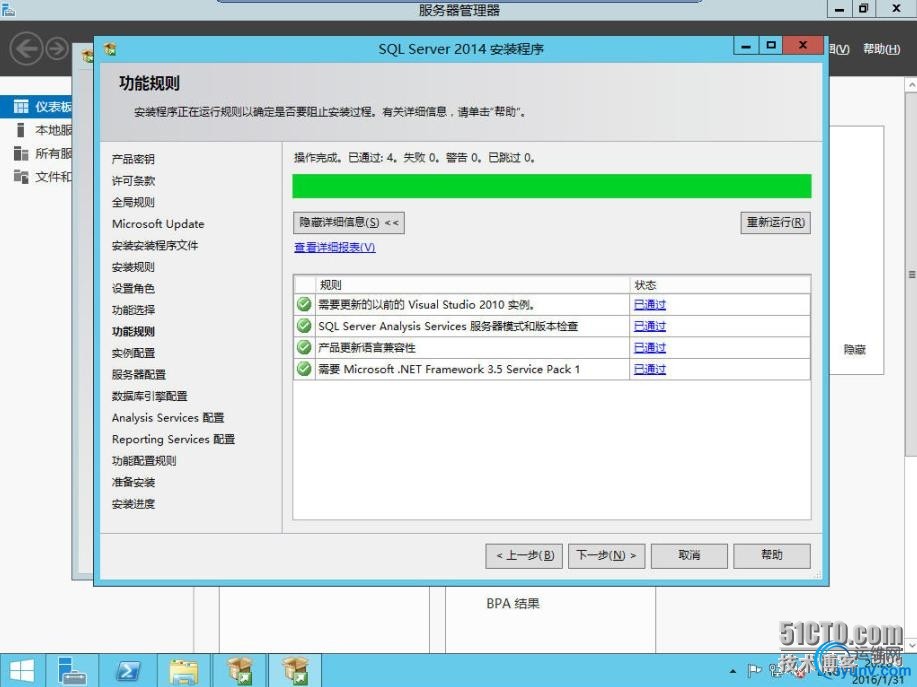Select Microsoft Update step in sidebar
Screen dimensions: 917x687
click(x=158, y=224)
